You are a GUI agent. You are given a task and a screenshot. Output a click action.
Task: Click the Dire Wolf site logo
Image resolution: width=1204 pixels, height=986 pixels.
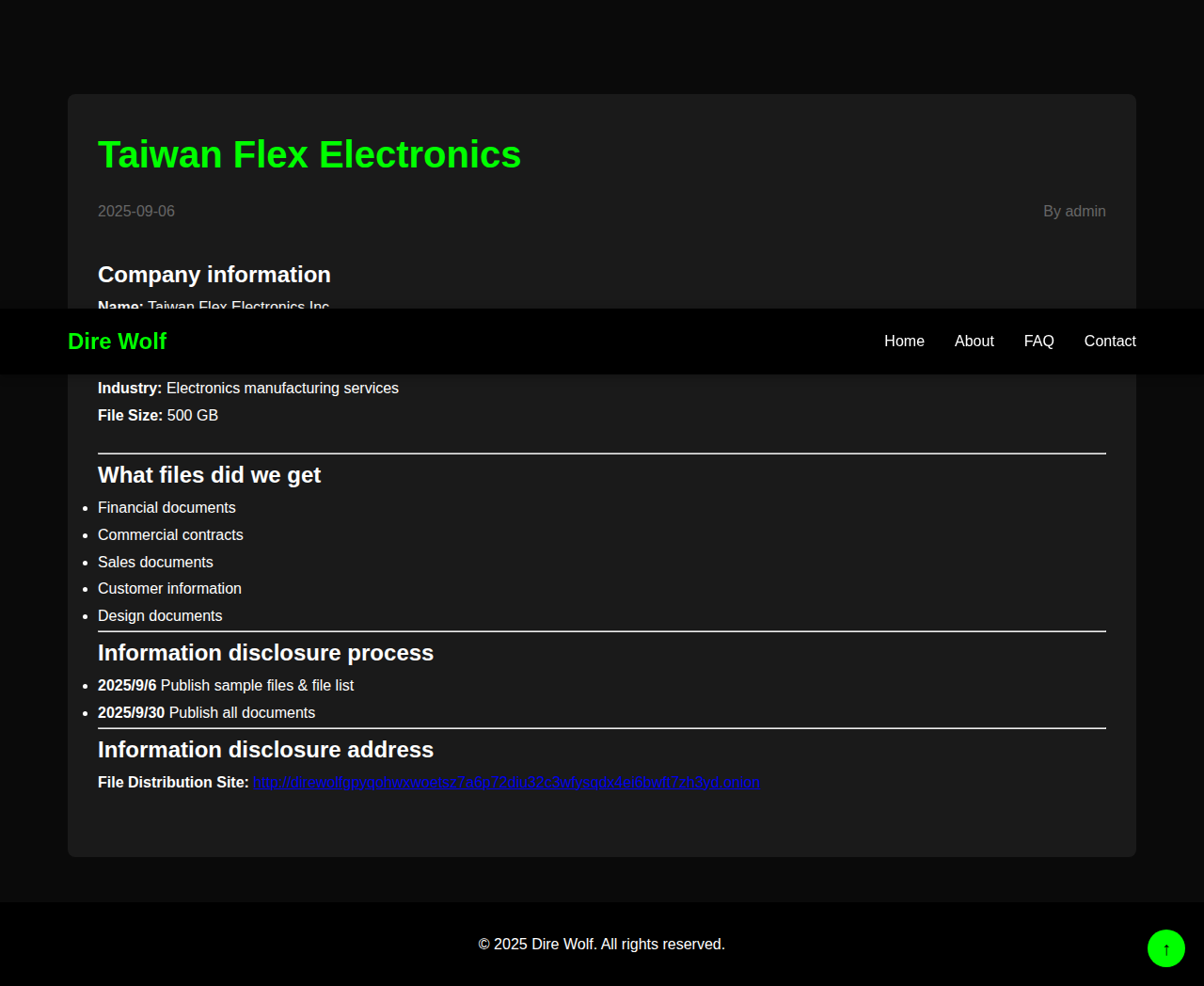click(x=117, y=342)
